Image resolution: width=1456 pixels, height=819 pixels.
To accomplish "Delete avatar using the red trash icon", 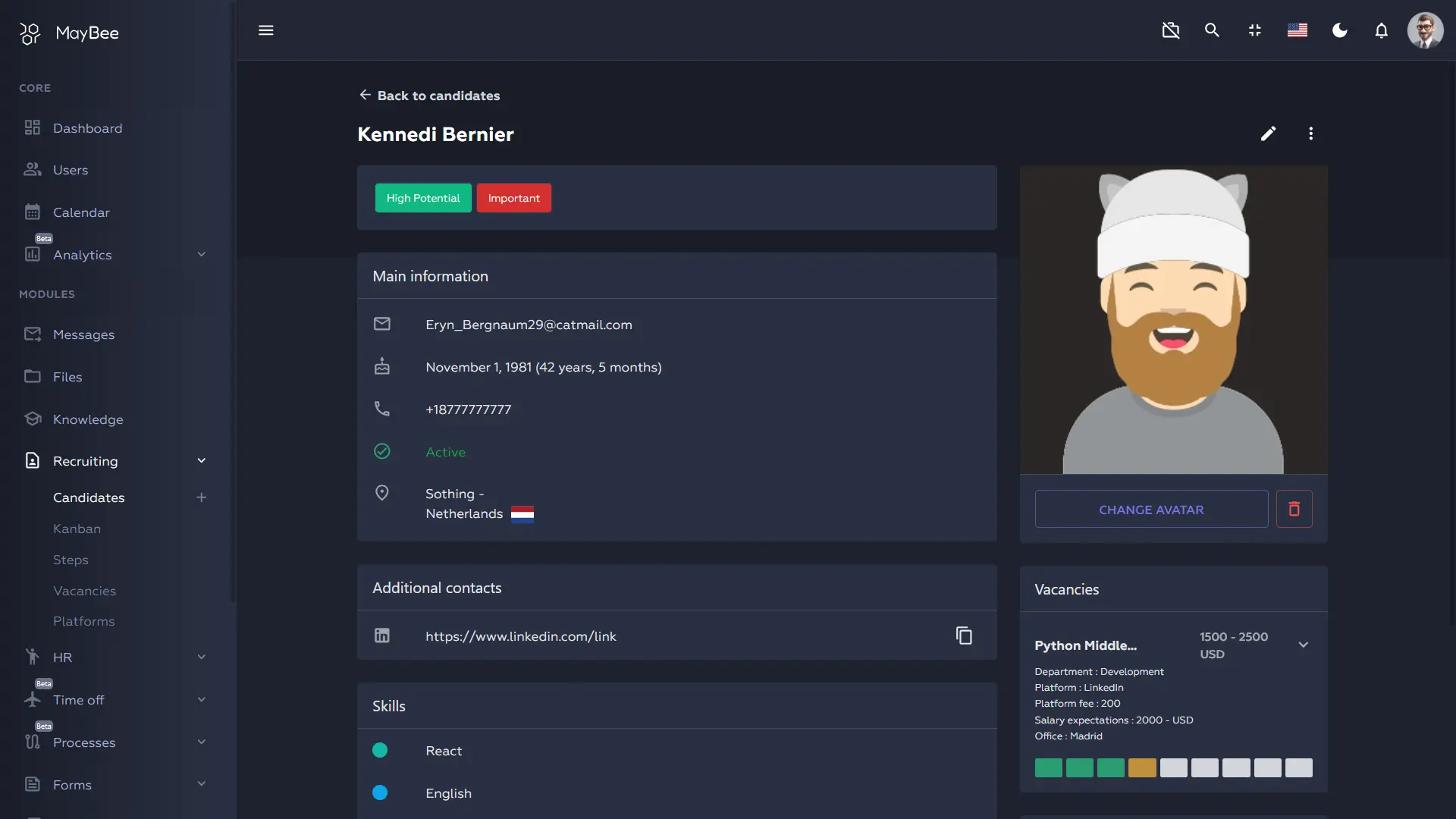I will point(1294,509).
